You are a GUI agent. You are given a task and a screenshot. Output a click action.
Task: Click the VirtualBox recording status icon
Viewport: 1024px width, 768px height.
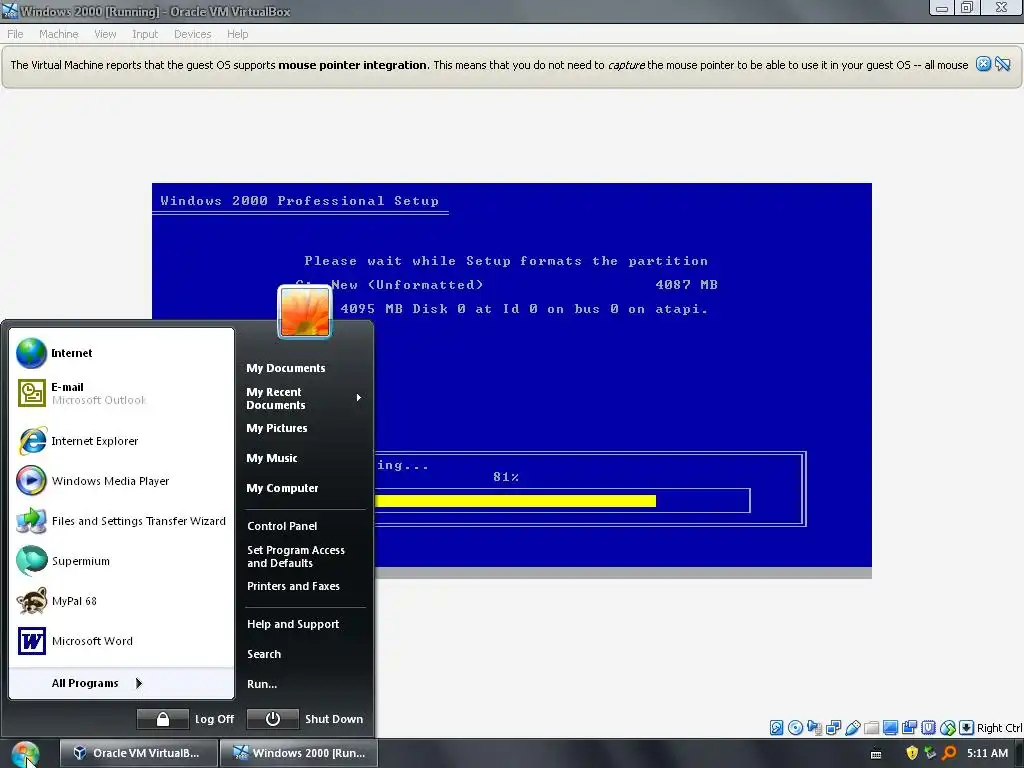point(909,728)
